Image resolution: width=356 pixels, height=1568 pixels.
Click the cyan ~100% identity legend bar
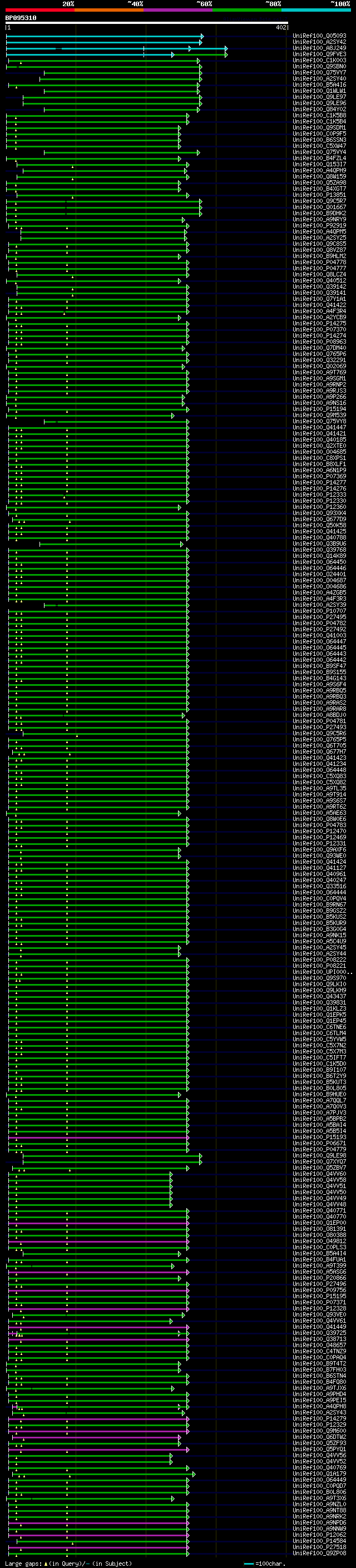tap(316, 10)
